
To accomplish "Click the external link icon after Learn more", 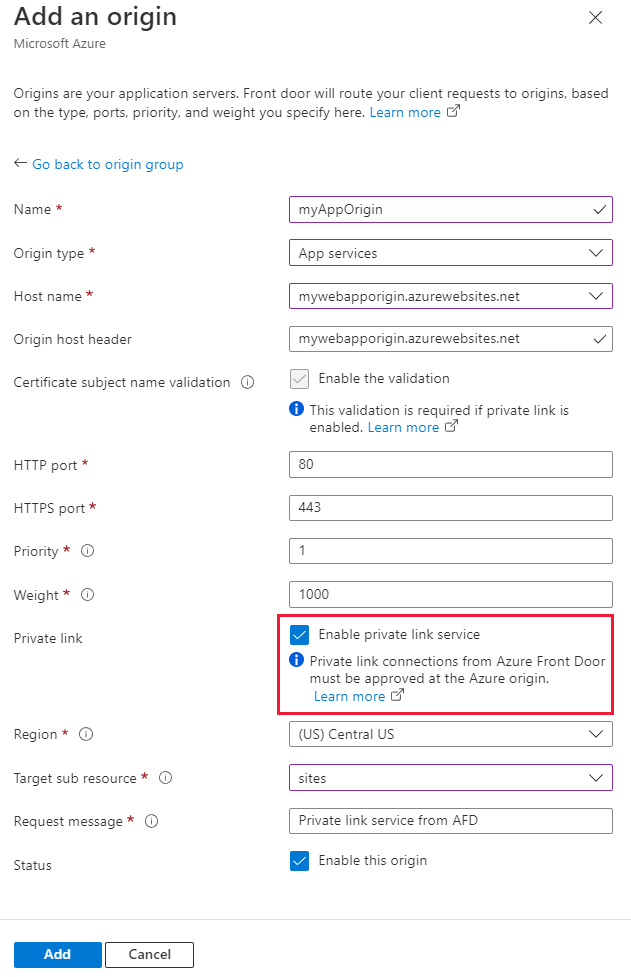I will (x=454, y=112).
